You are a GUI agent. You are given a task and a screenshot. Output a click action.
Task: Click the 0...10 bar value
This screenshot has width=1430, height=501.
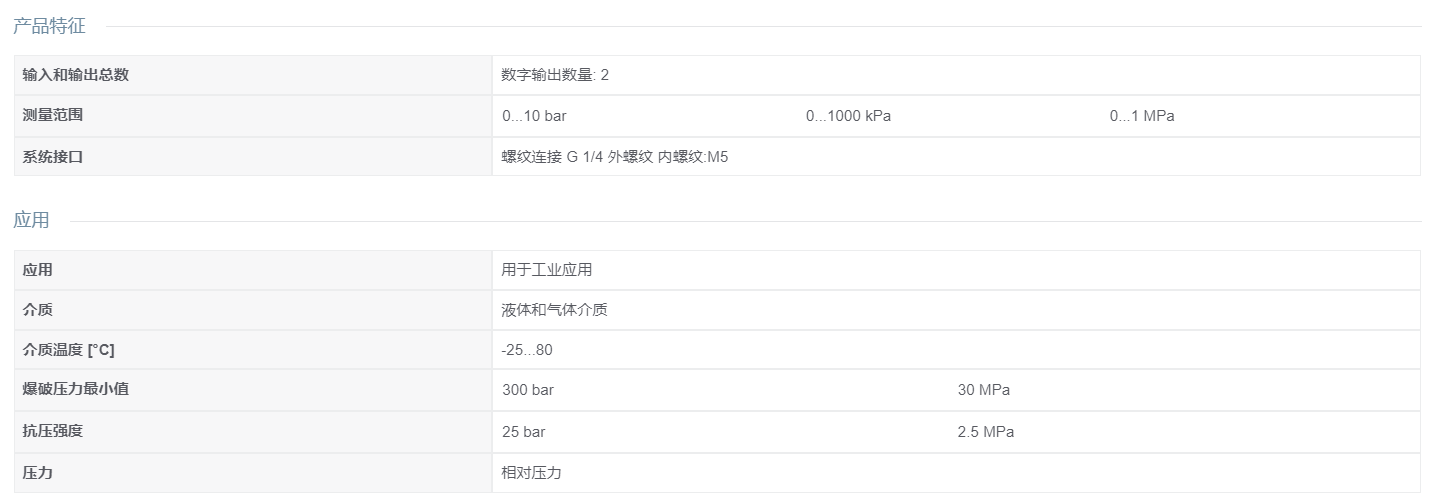[534, 116]
